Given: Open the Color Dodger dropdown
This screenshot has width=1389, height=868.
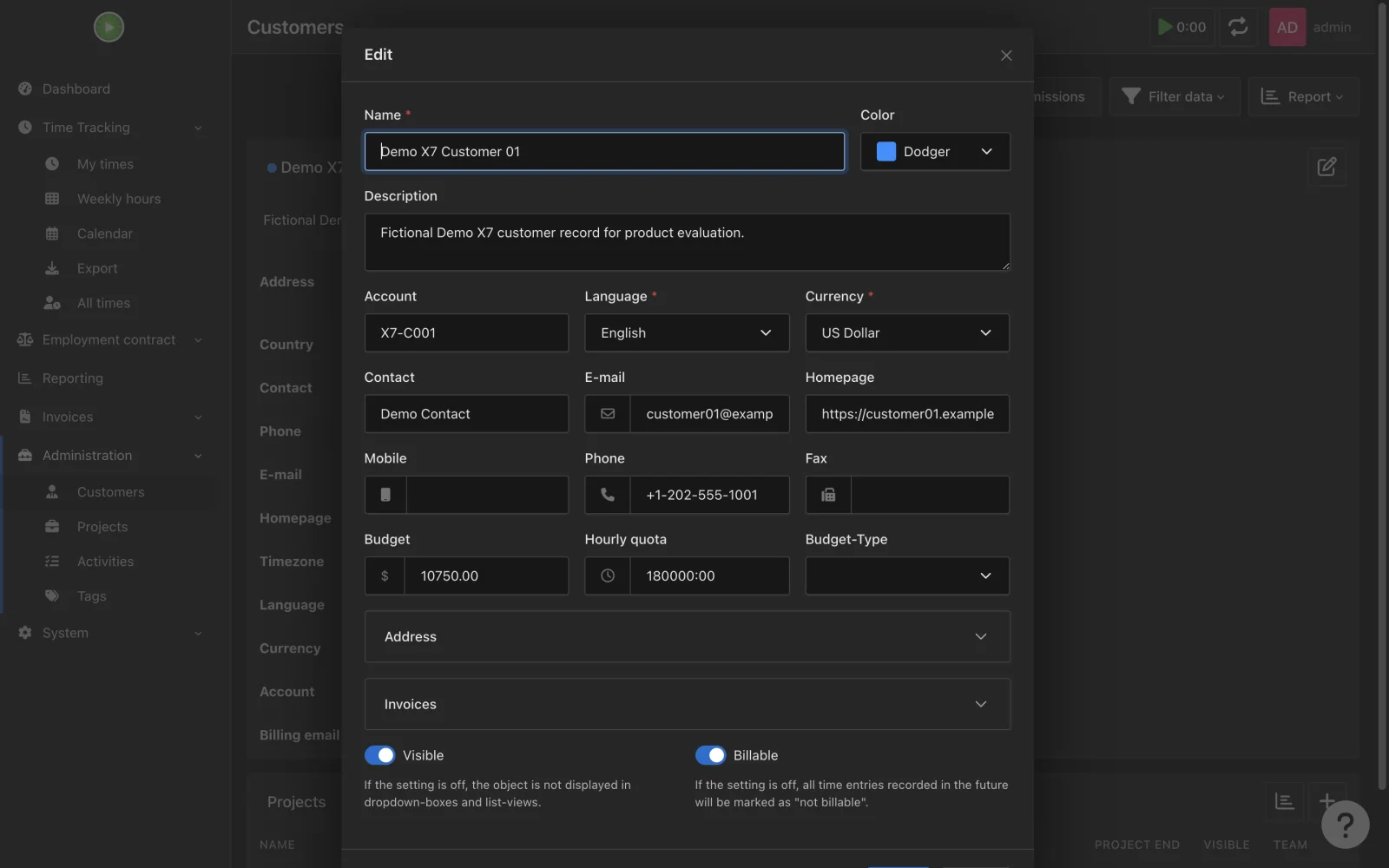Looking at the screenshot, I should [x=935, y=151].
